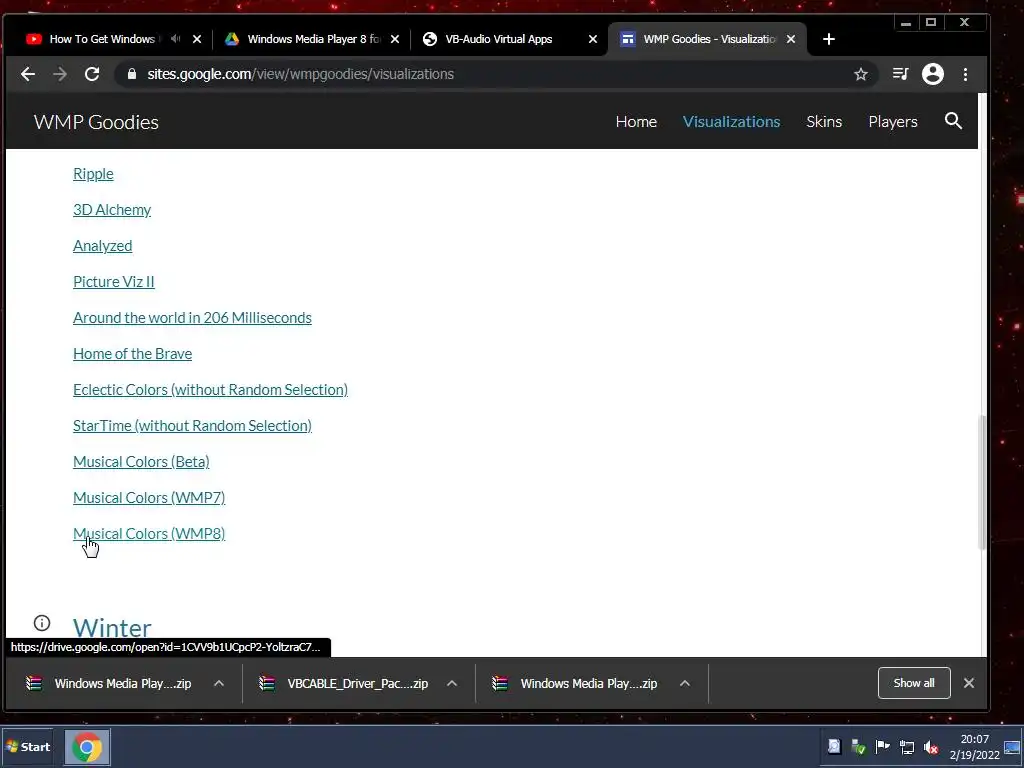The width and height of the screenshot is (1024, 768).
Task: Open the Home of the Brave link
Action: pos(133,353)
